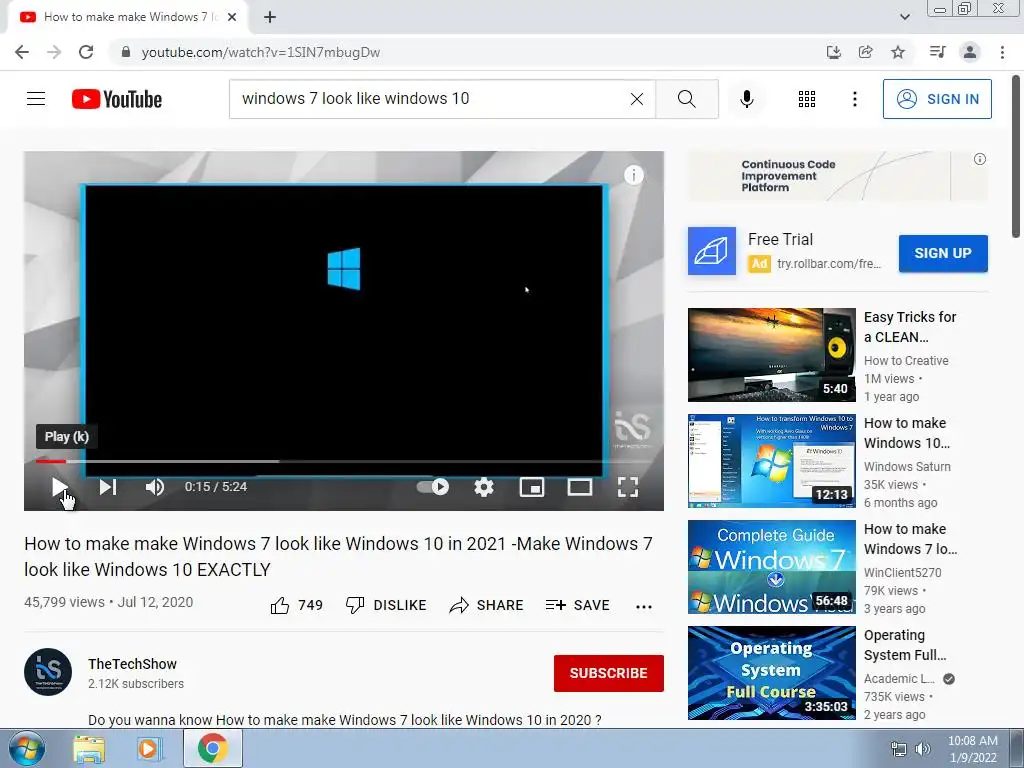Enter full screen mode
The height and width of the screenshot is (768, 1024).
coord(628,487)
